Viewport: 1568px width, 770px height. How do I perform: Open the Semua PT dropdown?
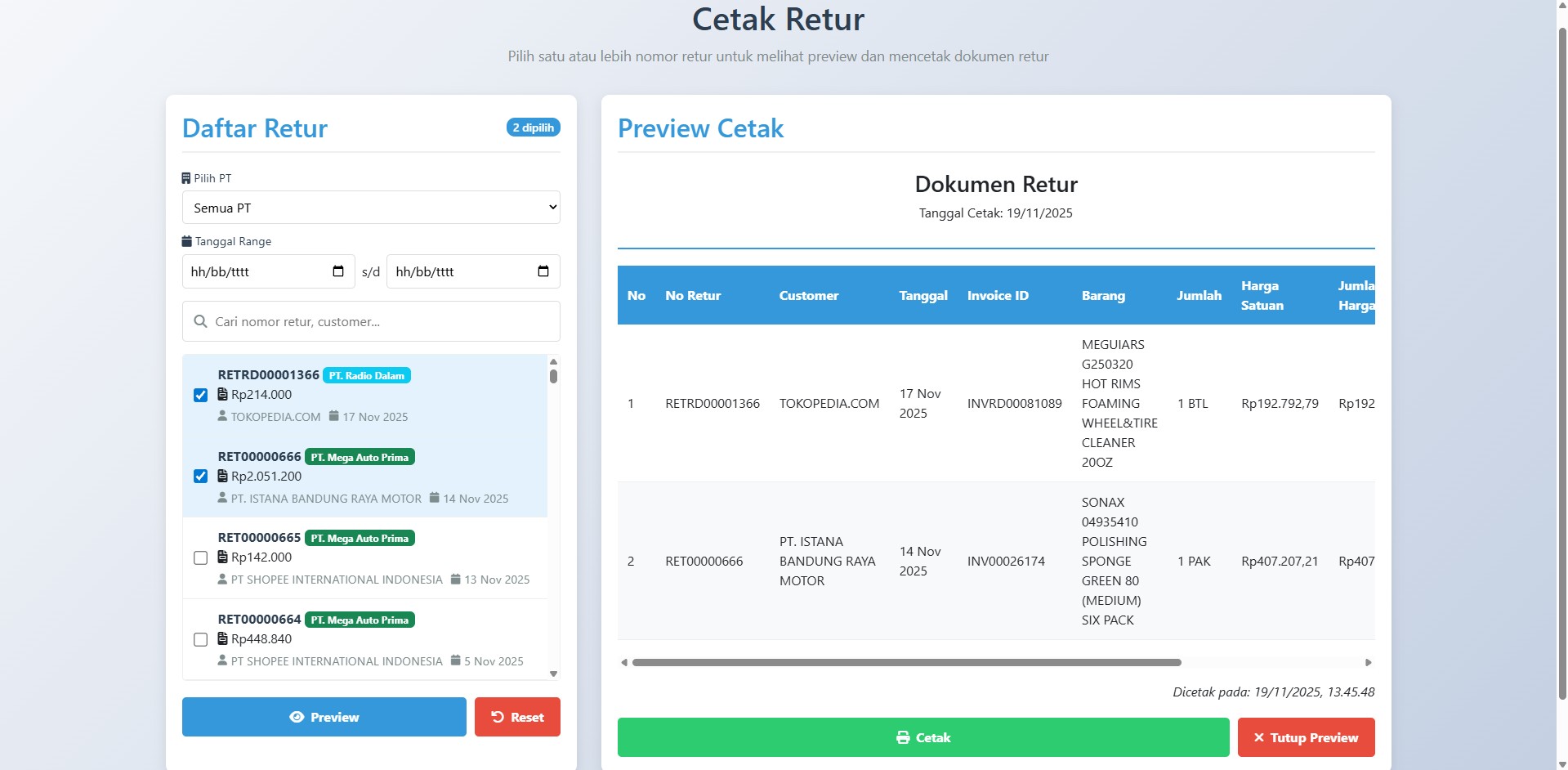tap(371, 207)
